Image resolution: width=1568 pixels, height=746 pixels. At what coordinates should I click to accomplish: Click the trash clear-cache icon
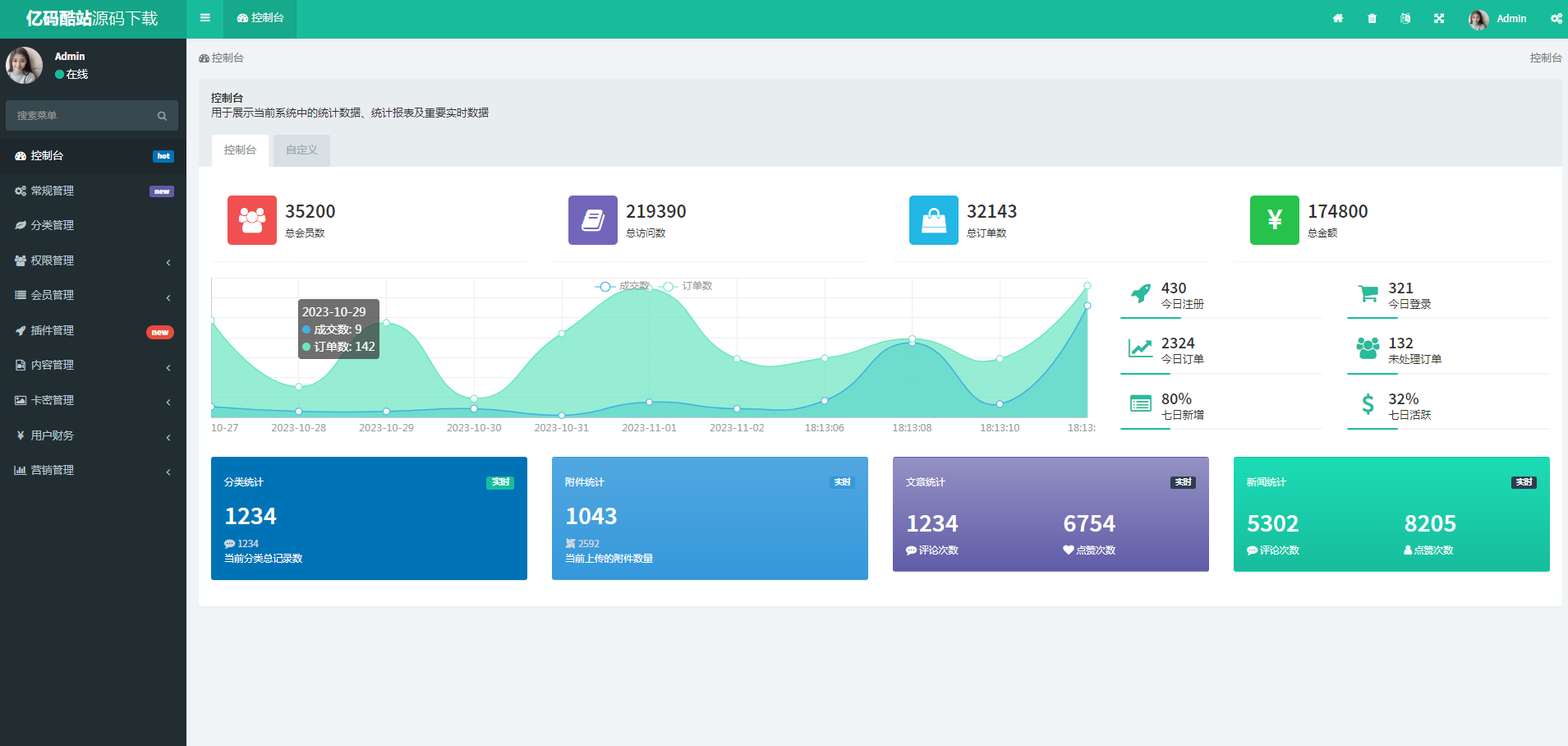click(1372, 19)
